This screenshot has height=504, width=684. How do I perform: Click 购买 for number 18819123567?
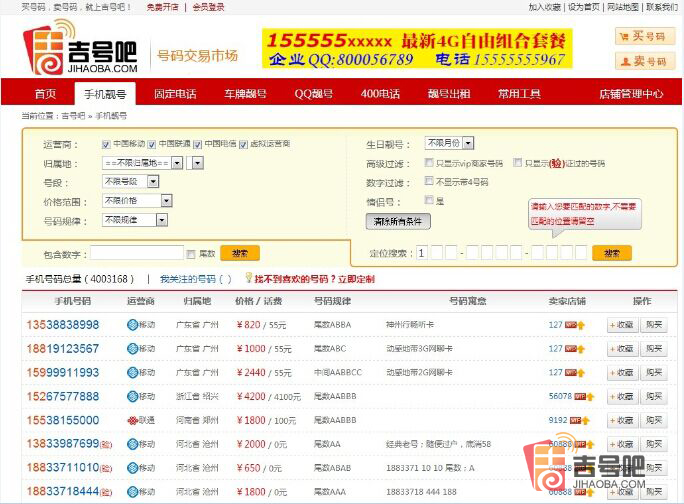pyautogui.click(x=653, y=348)
